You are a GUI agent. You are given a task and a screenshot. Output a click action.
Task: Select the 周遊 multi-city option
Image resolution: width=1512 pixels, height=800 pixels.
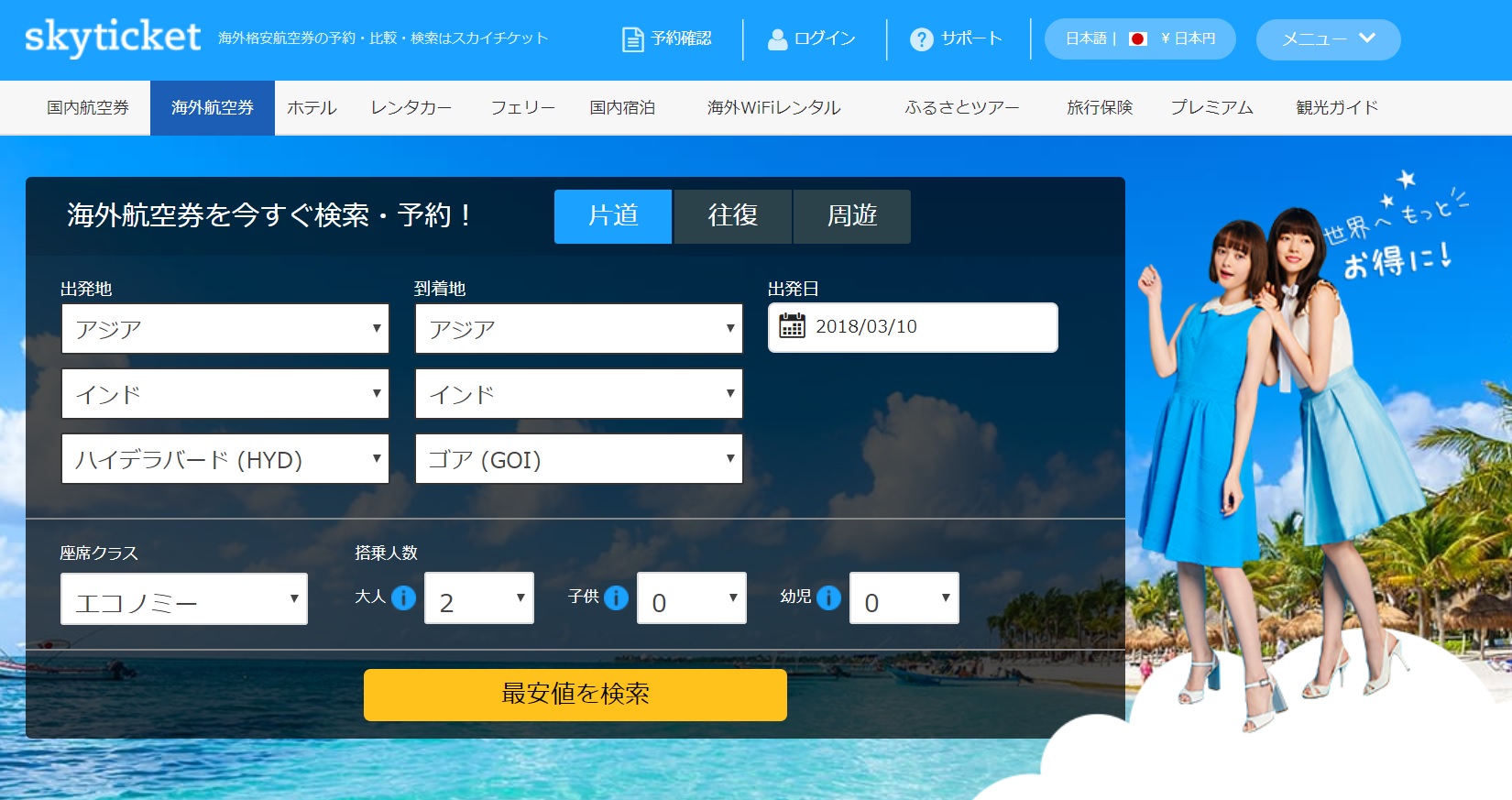click(x=852, y=216)
